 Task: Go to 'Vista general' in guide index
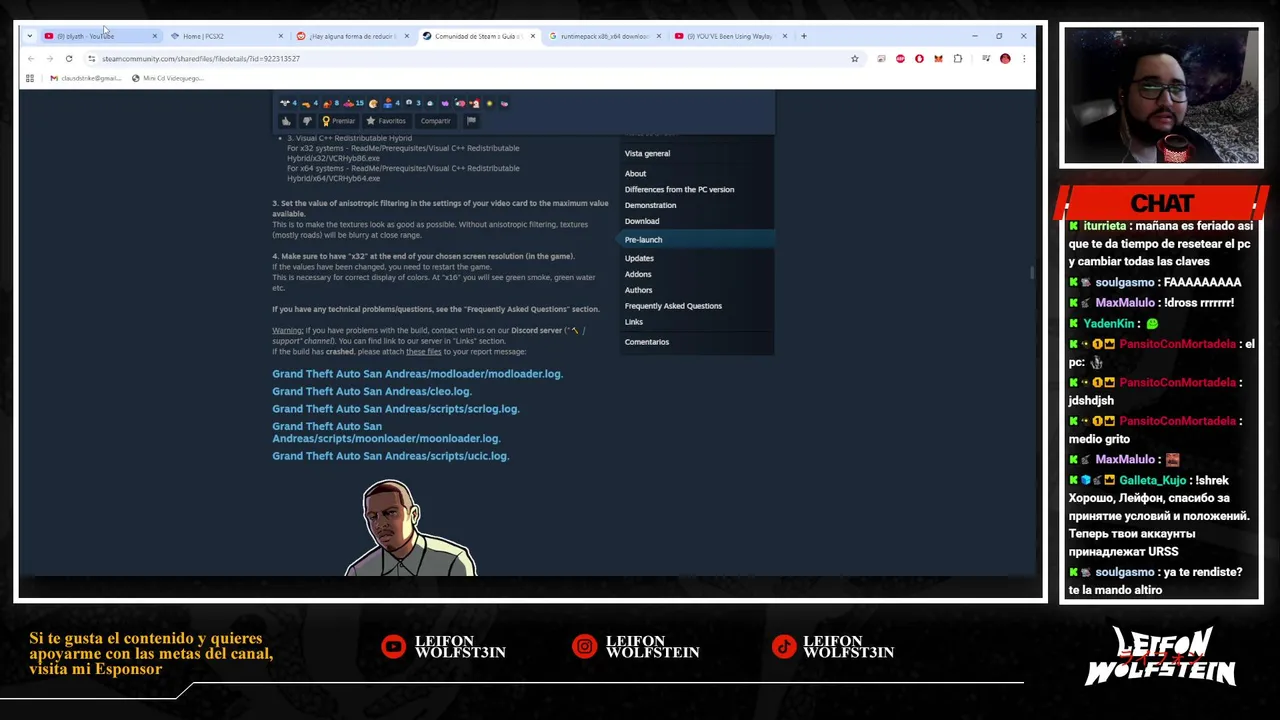pos(647,154)
